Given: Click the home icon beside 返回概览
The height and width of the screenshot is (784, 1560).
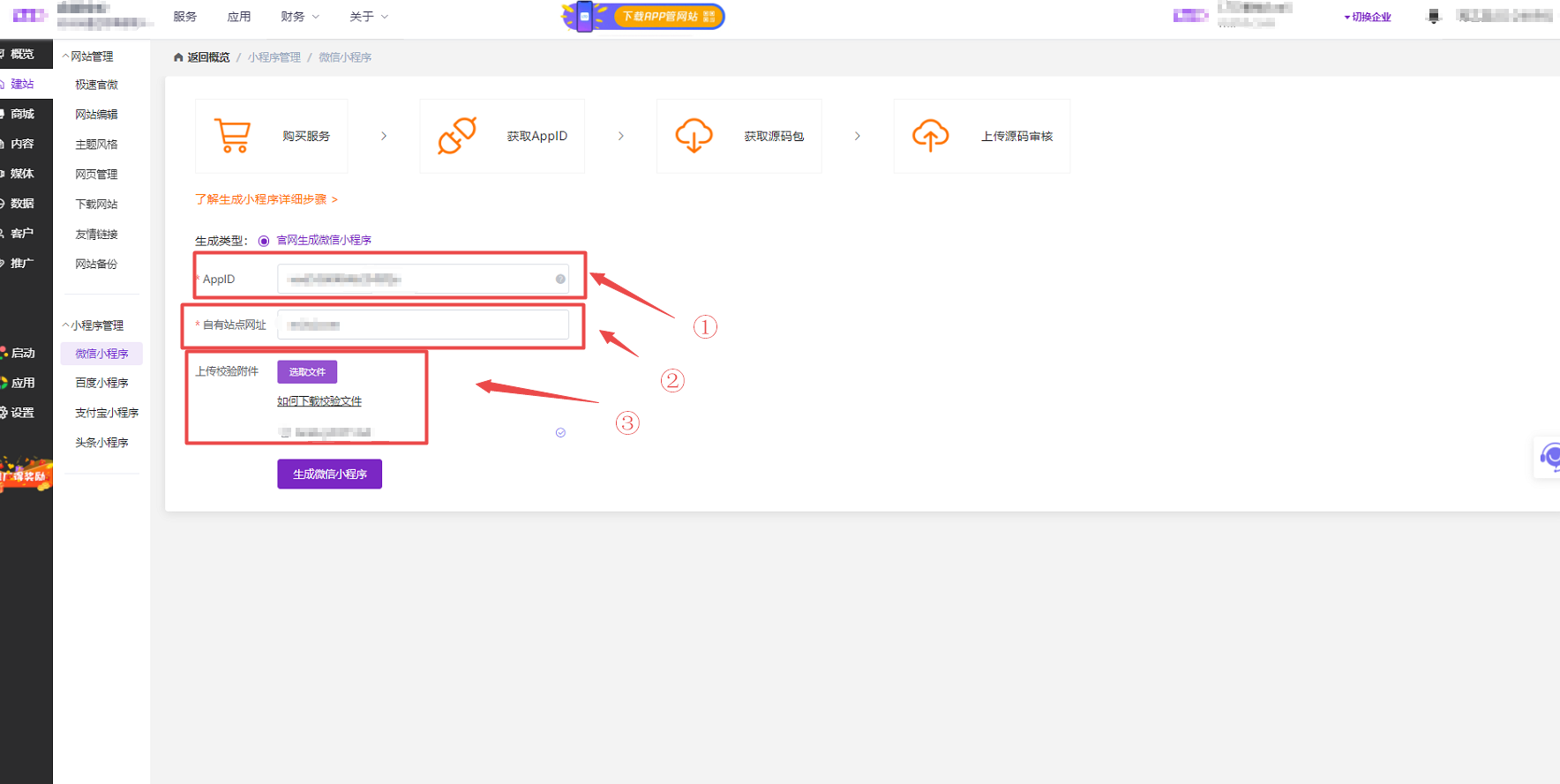Looking at the screenshot, I should tap(178, 57).
